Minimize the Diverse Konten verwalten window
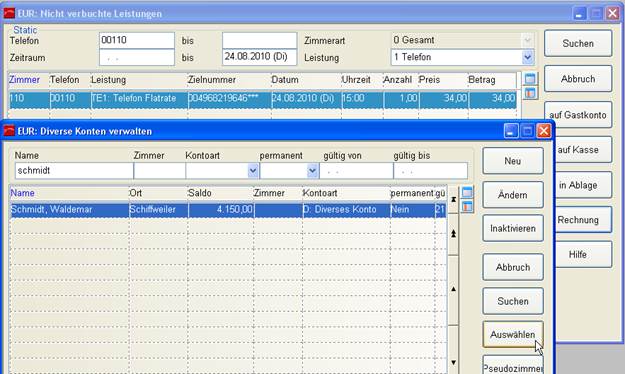The height and width of the screenshot is (374, 625). coord(511,131)
